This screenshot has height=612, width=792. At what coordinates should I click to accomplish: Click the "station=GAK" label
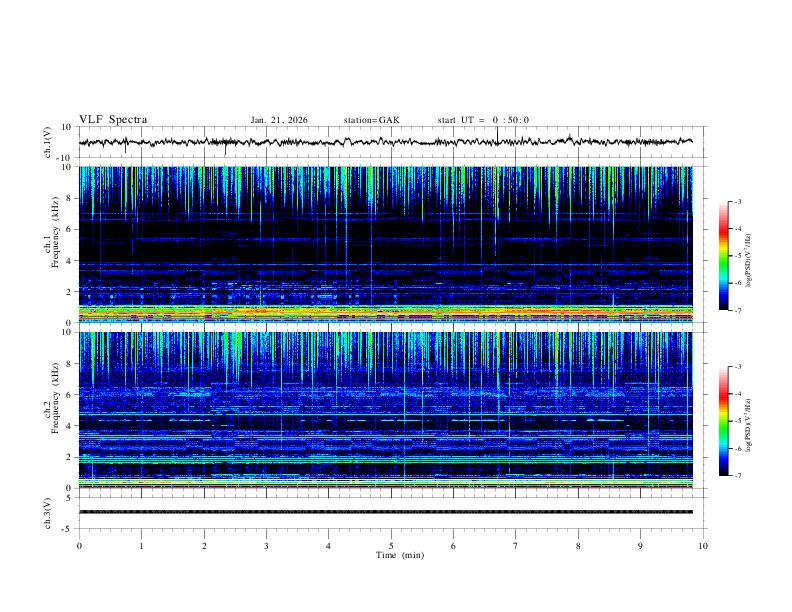tap(371, 120)
